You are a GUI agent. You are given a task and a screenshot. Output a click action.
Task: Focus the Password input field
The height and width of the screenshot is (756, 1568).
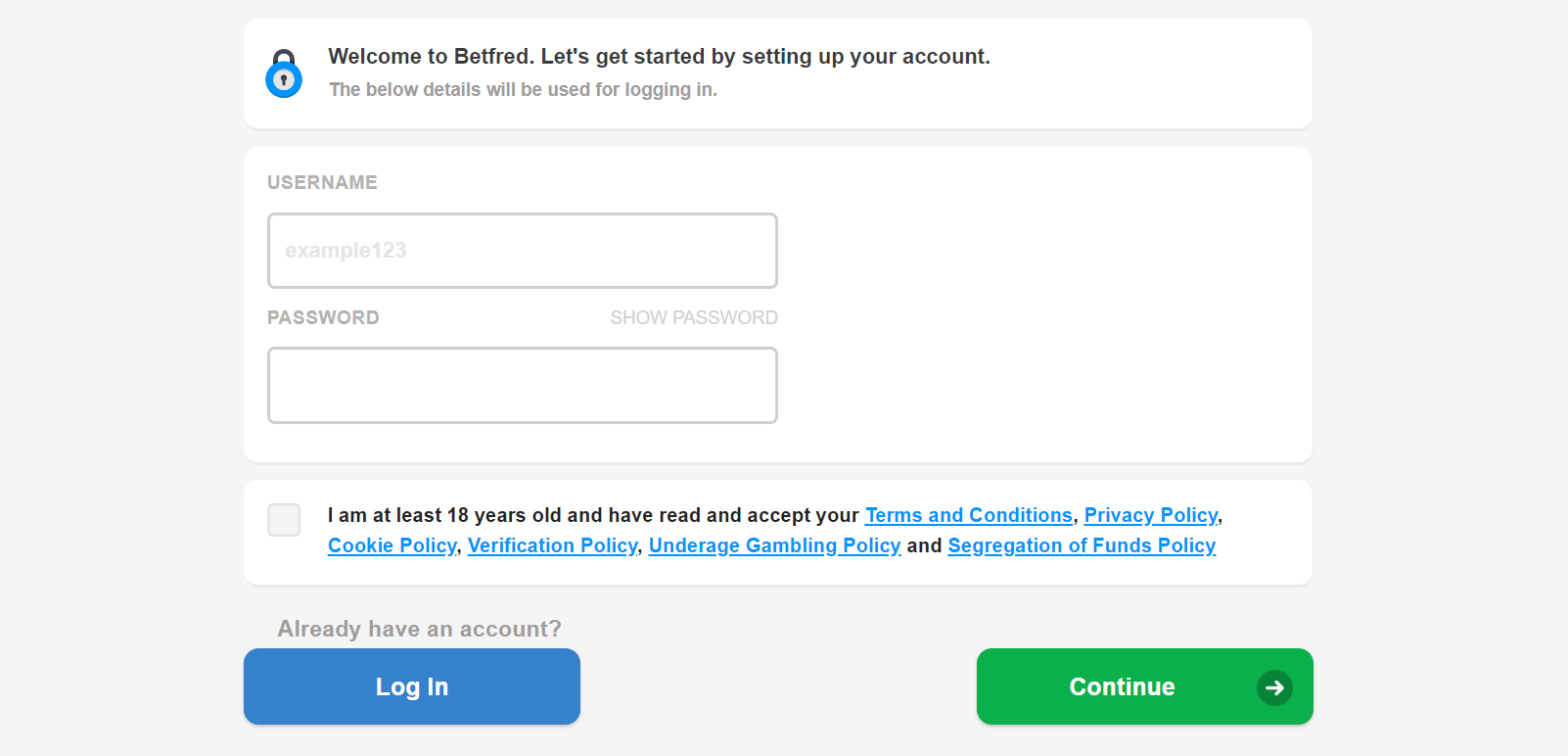click(523, 385)
